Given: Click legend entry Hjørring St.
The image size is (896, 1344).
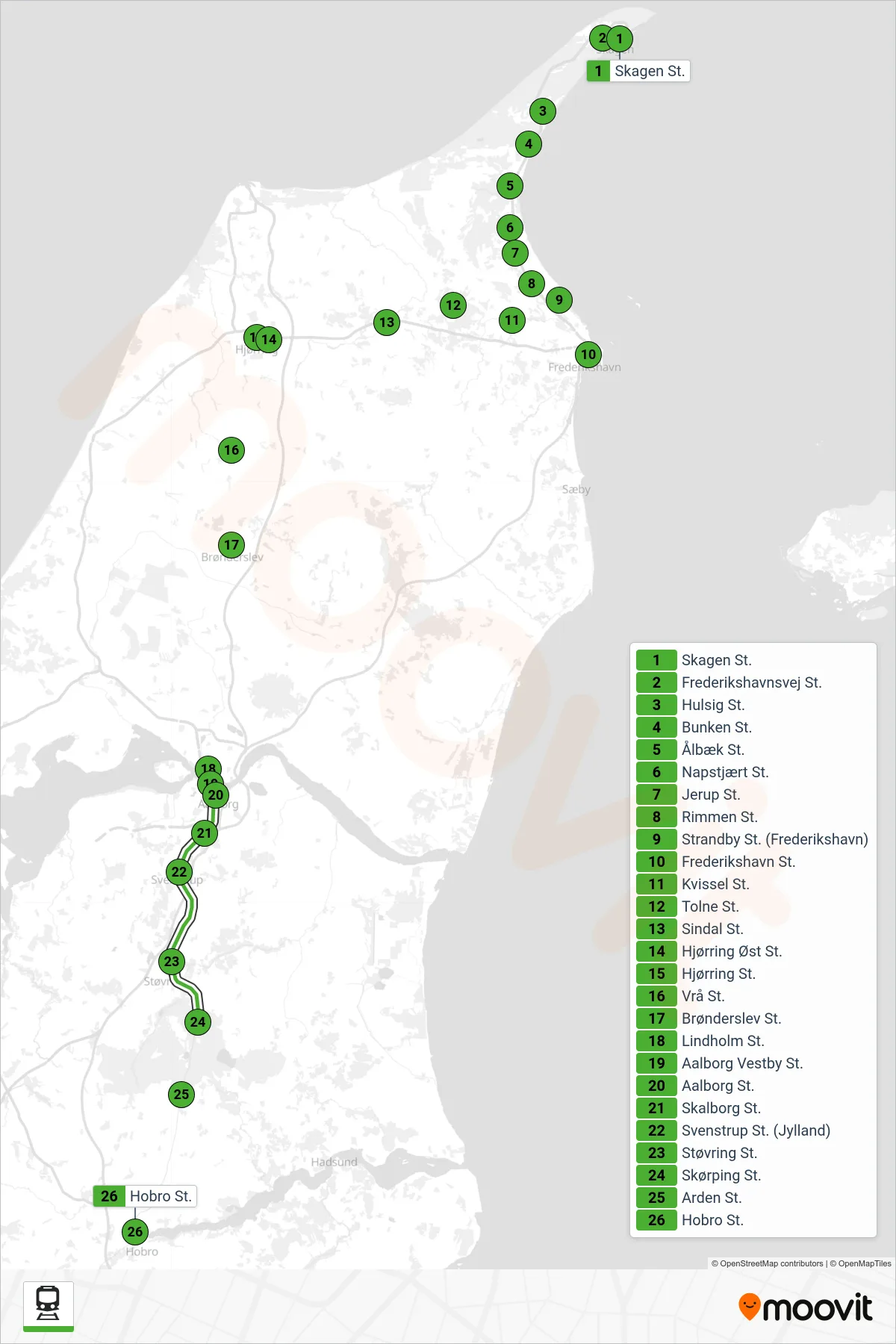Looking at the screenshot, I should (753, 974).
